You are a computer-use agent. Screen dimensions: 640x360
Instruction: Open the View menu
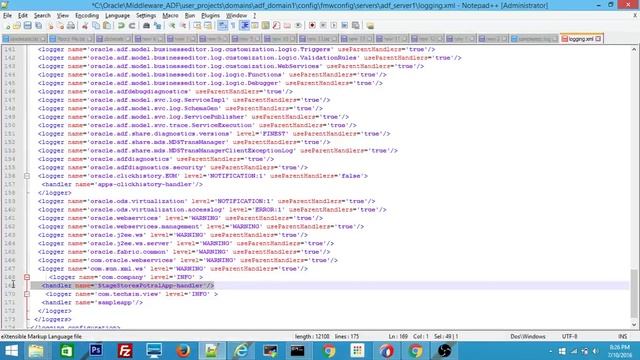62,16
